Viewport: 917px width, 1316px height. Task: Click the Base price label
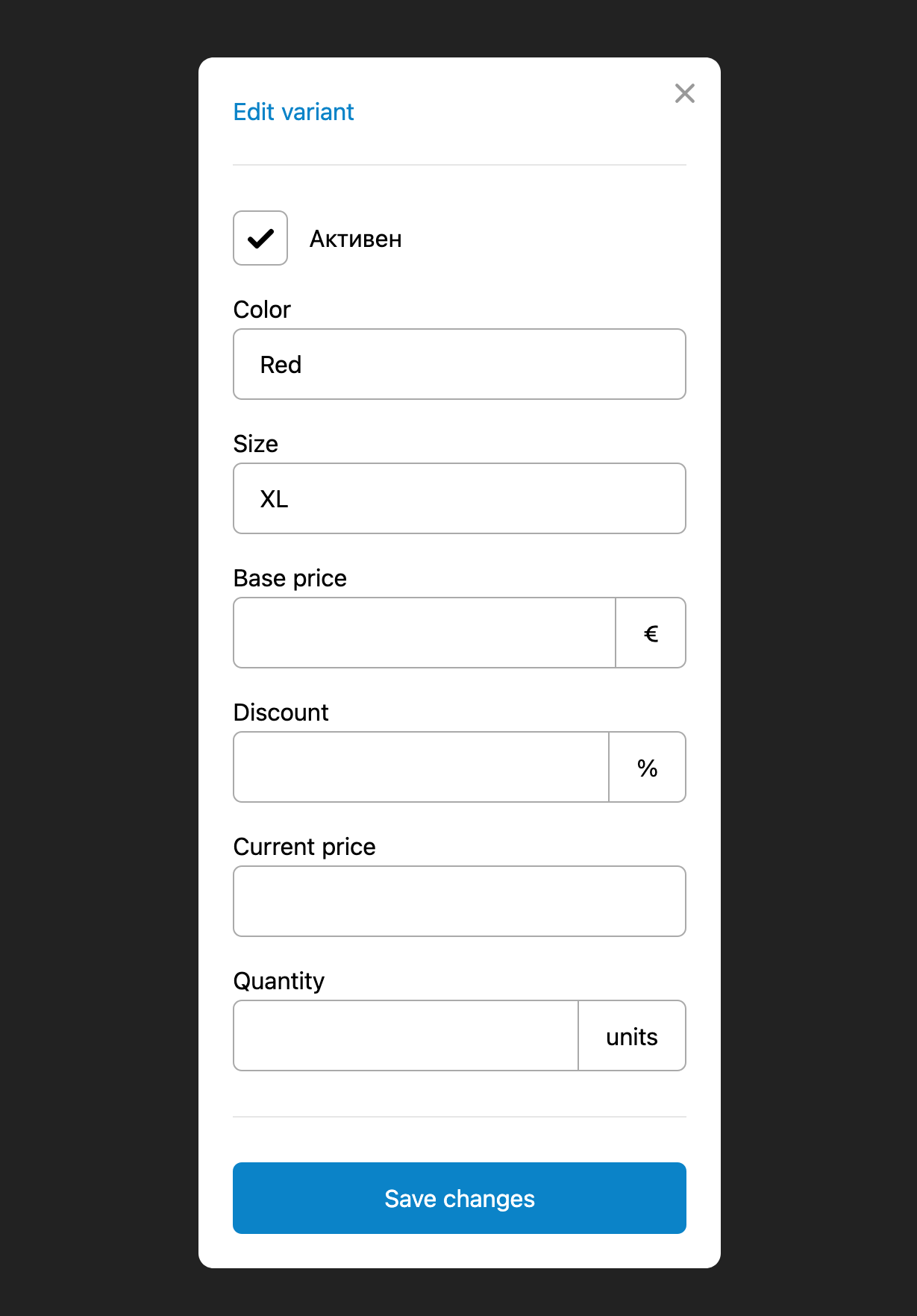point(290,578)
